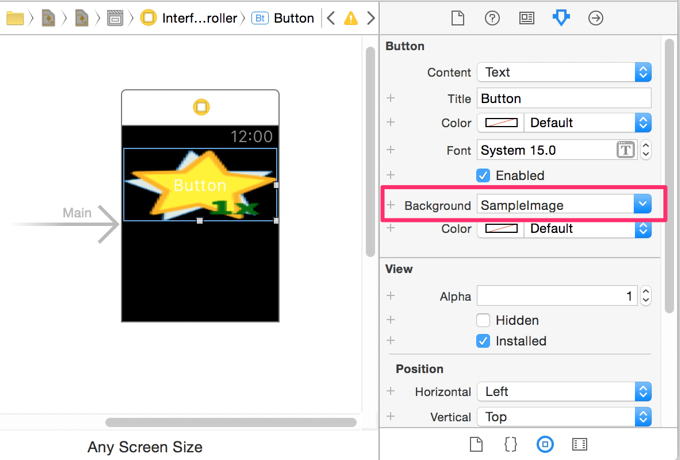
Task: Go to previous issue arrow
Action: click(x=331, y=18)
